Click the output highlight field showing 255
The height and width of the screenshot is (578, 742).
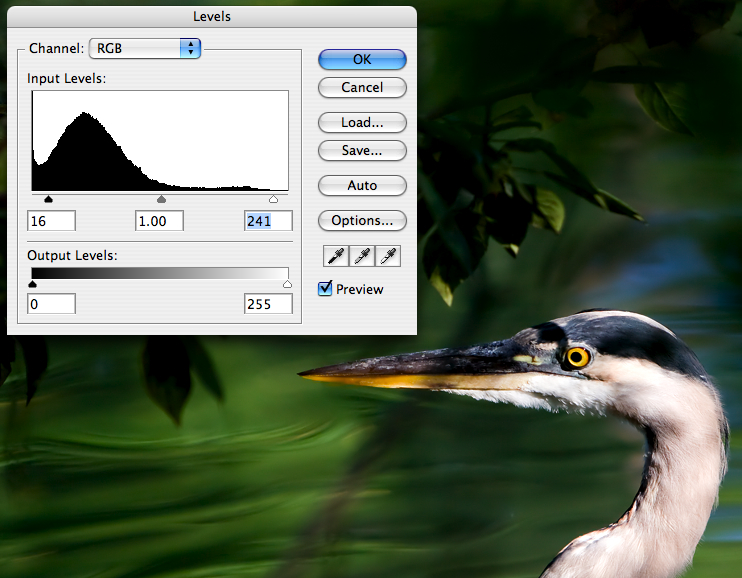(x=268, y=304)
